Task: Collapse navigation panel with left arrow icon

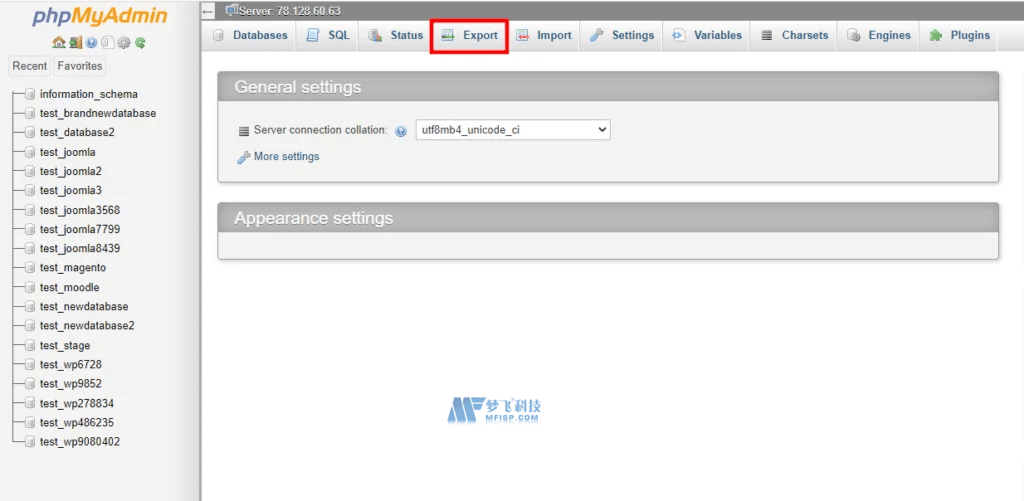Action: (208, 11)
